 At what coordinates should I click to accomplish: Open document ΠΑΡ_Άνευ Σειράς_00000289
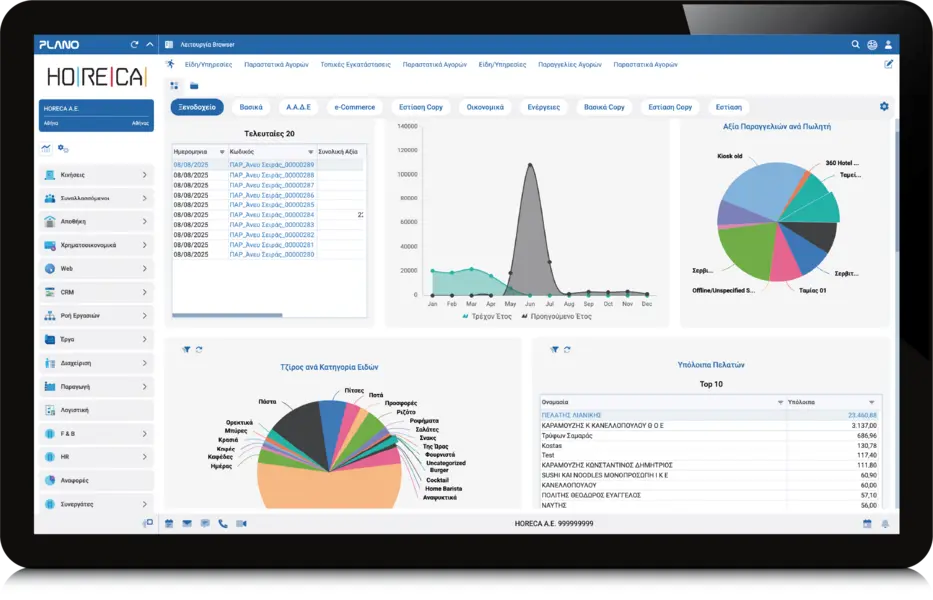(272, 165)
